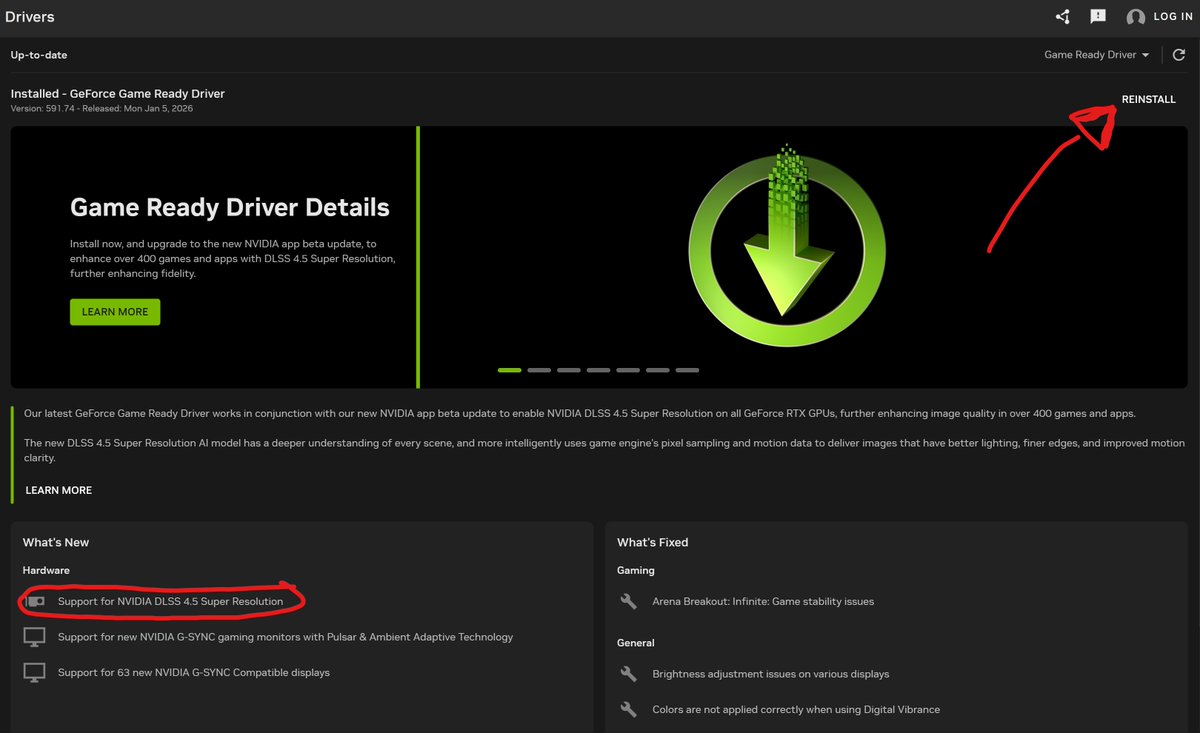The image size is (1200, 733).
Task: Click LOG IN
Action: 1173,17
